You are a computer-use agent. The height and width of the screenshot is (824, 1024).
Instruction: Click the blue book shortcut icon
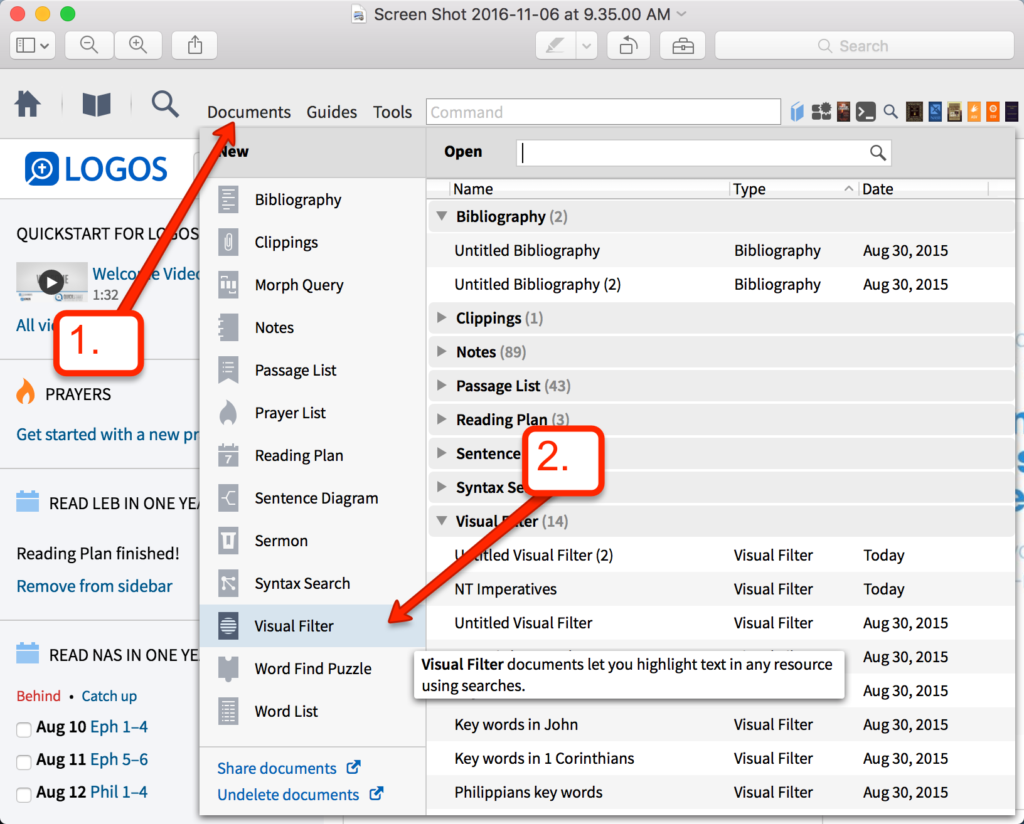pos(797,112)
